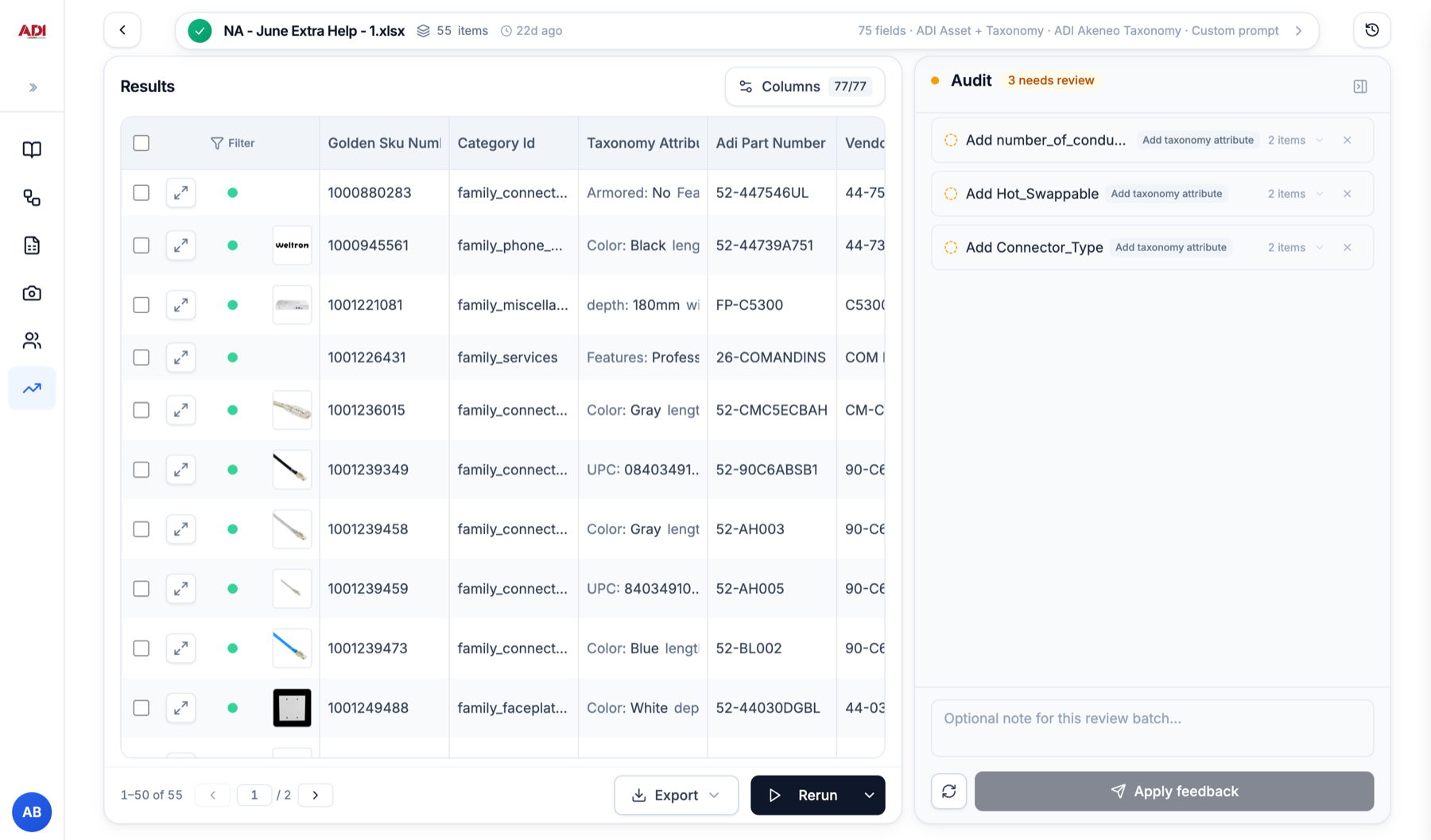
Task: Sort by Golden Sku Number column header
Action: point(384,143)
